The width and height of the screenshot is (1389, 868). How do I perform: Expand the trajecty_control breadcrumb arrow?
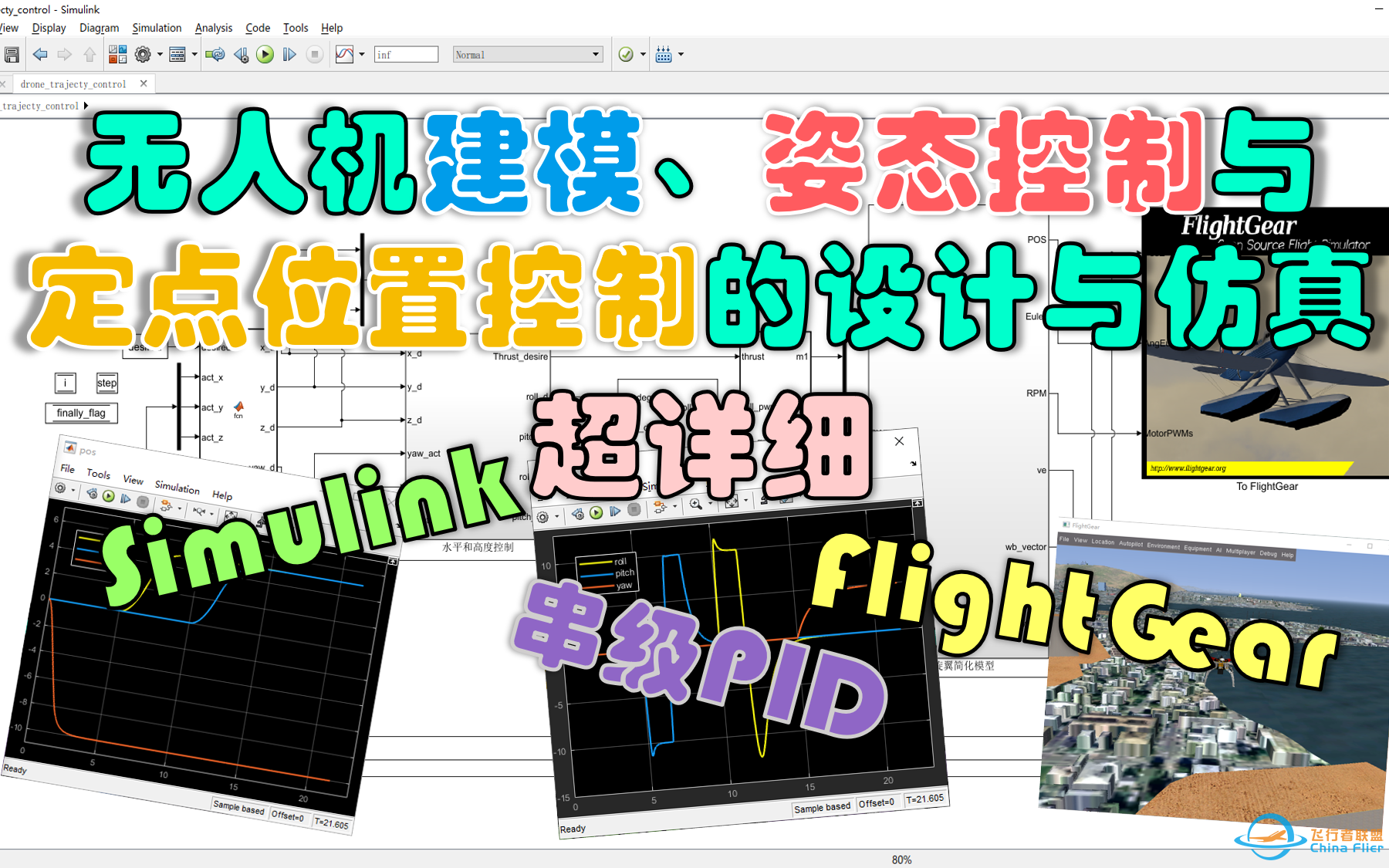point(86,106)
